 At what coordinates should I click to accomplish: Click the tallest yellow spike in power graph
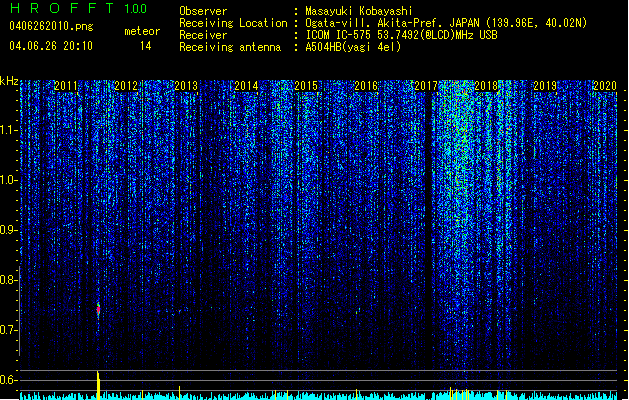pyautogui.click(x=98, y=385)
